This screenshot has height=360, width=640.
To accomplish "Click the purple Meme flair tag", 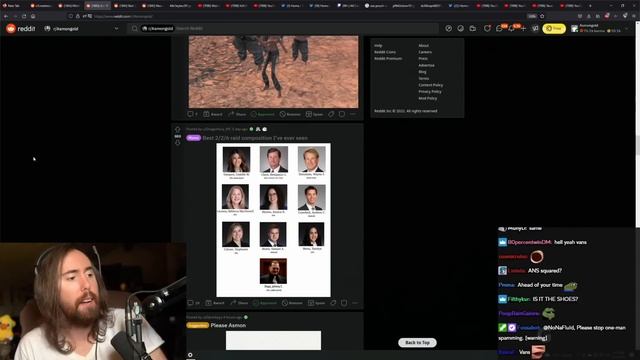I will coord(193,138).
